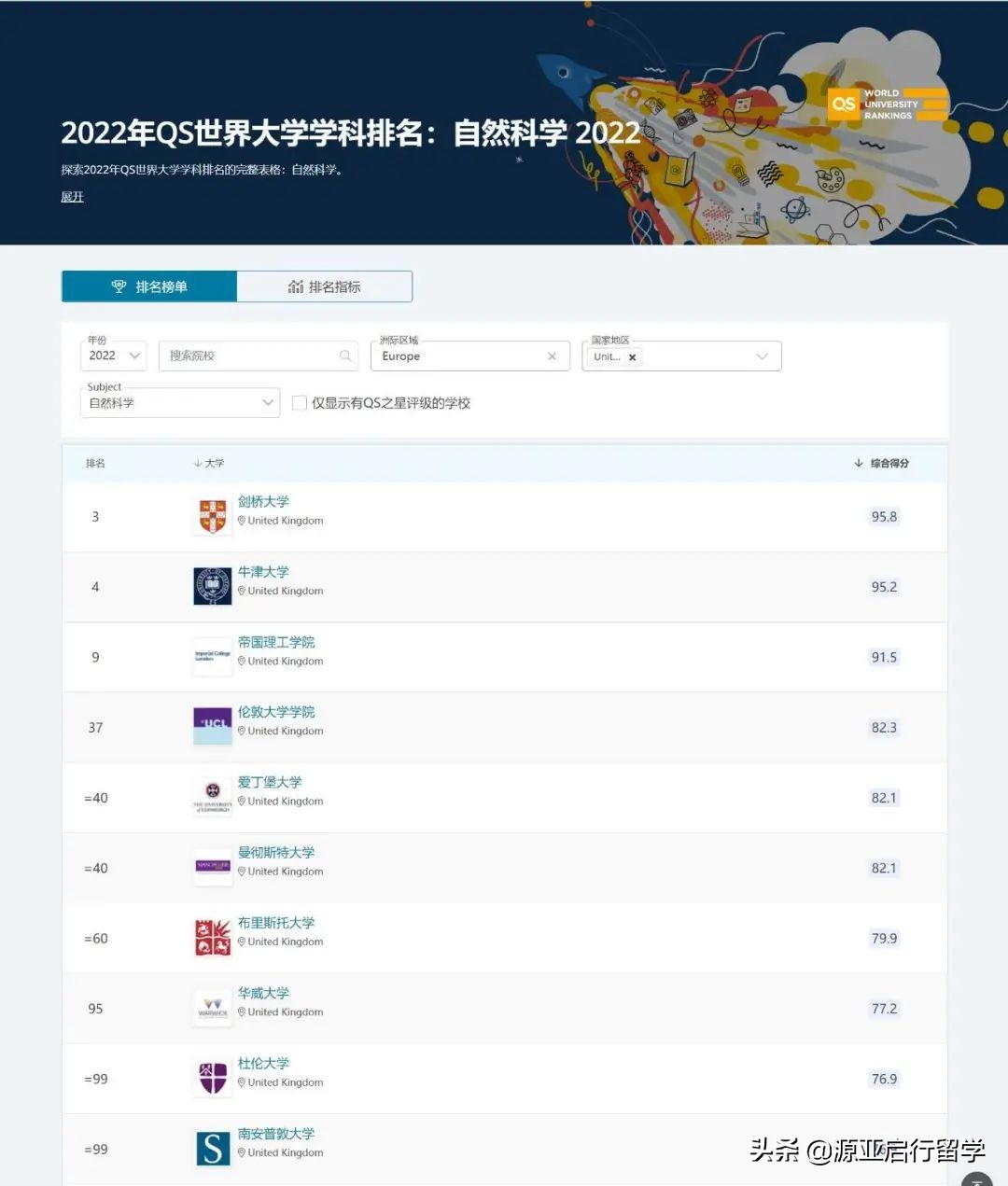
Task: Click the sort arrow next to 综合得分
Action: pos(857,463)
